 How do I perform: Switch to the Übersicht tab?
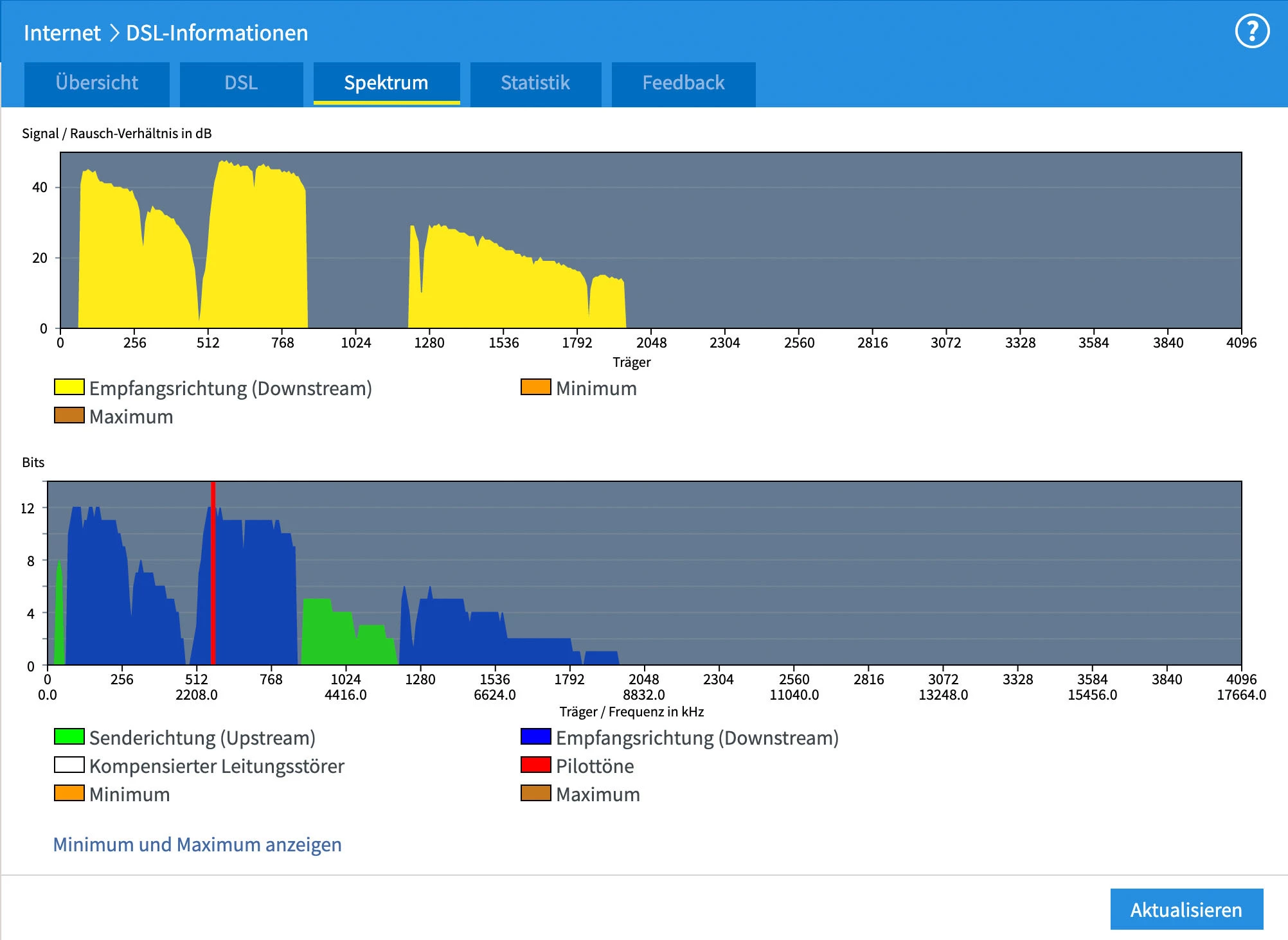(x=97, y=83)
